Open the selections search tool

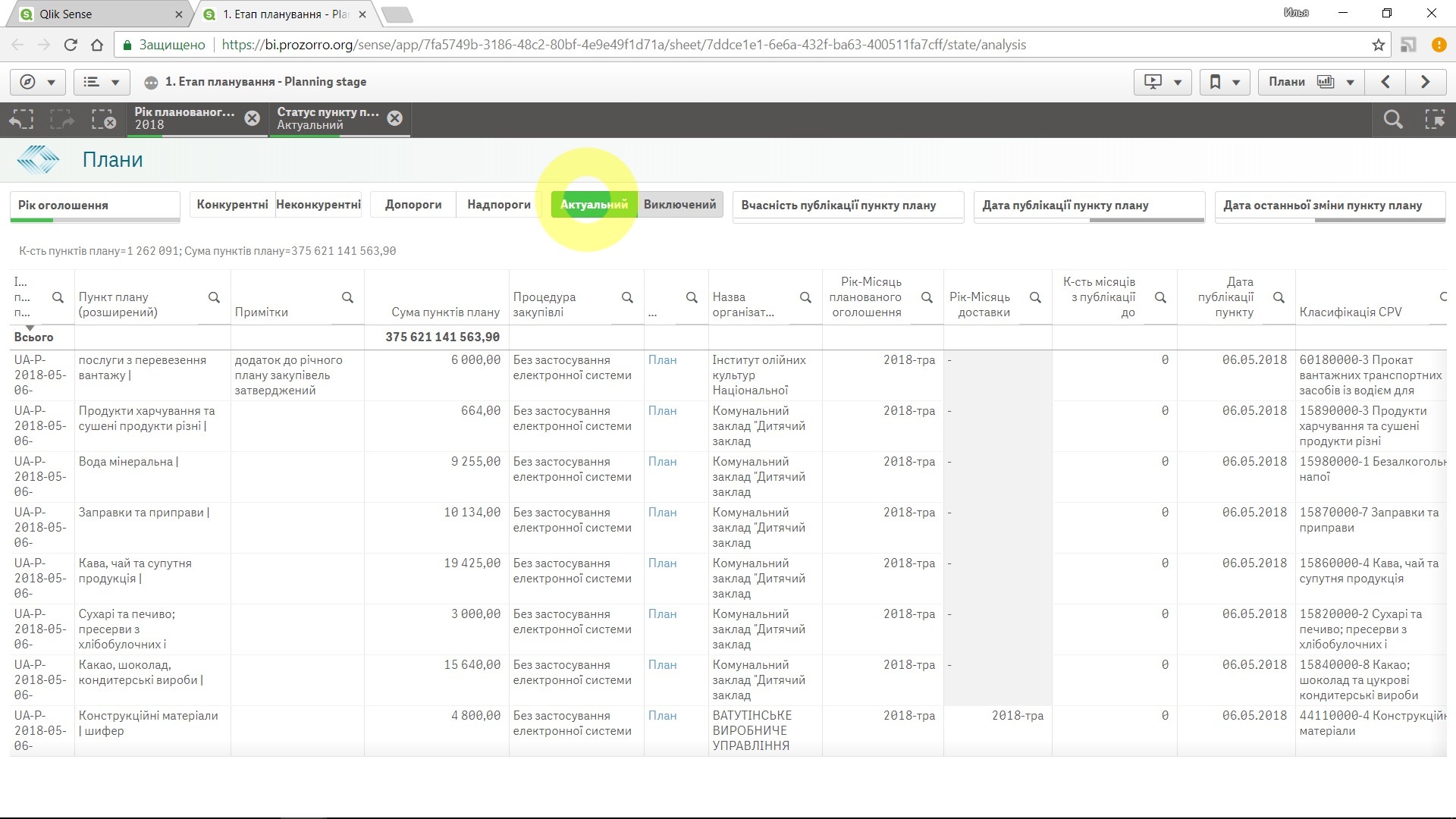click(1392, 119)
